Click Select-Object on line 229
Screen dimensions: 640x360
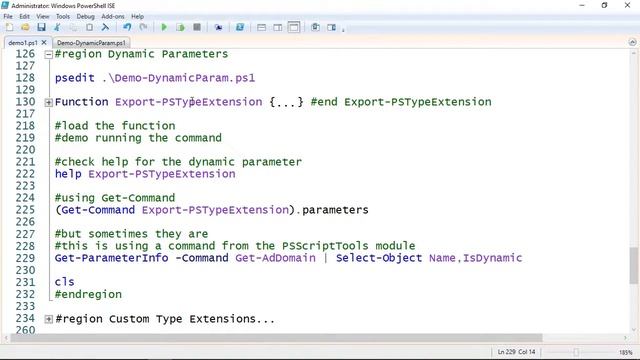pos(379,258)
